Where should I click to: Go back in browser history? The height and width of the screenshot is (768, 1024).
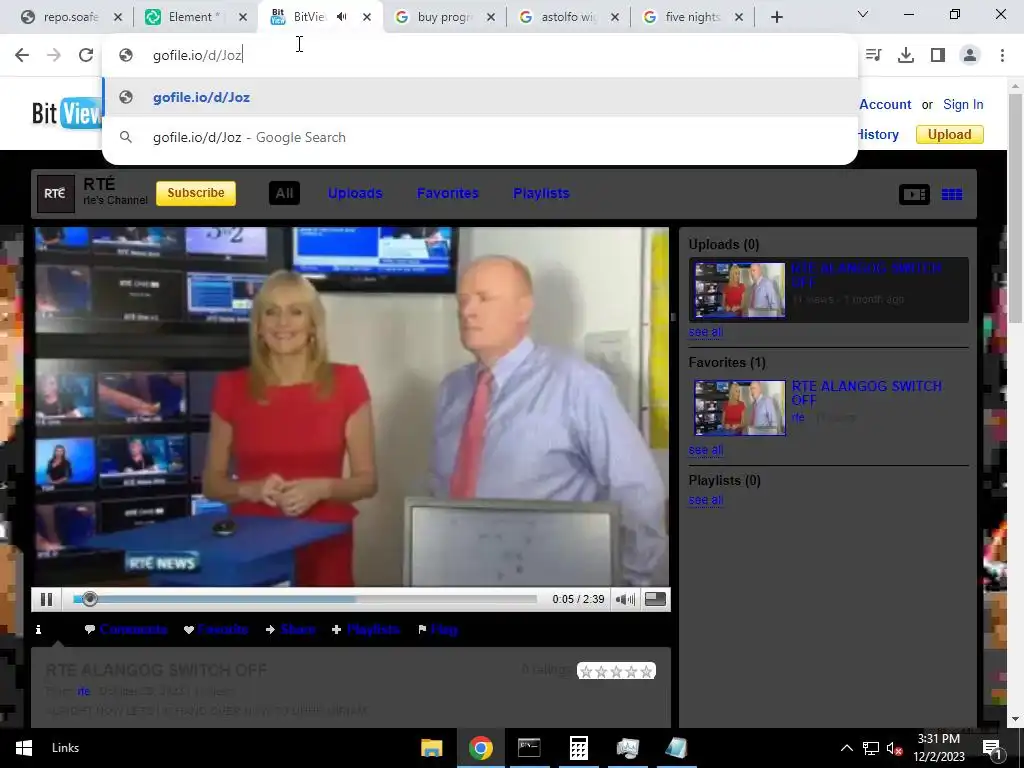pos(22,55)
